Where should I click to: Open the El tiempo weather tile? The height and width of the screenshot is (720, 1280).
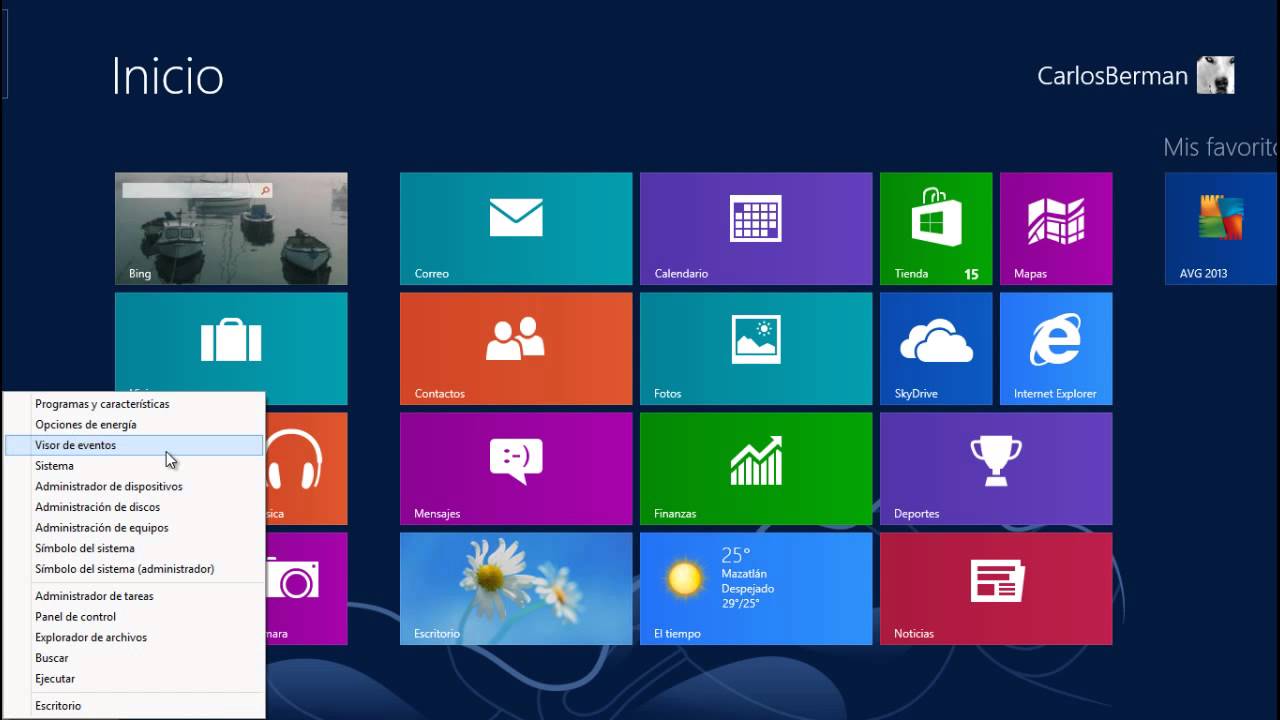(x=756, y=589)
